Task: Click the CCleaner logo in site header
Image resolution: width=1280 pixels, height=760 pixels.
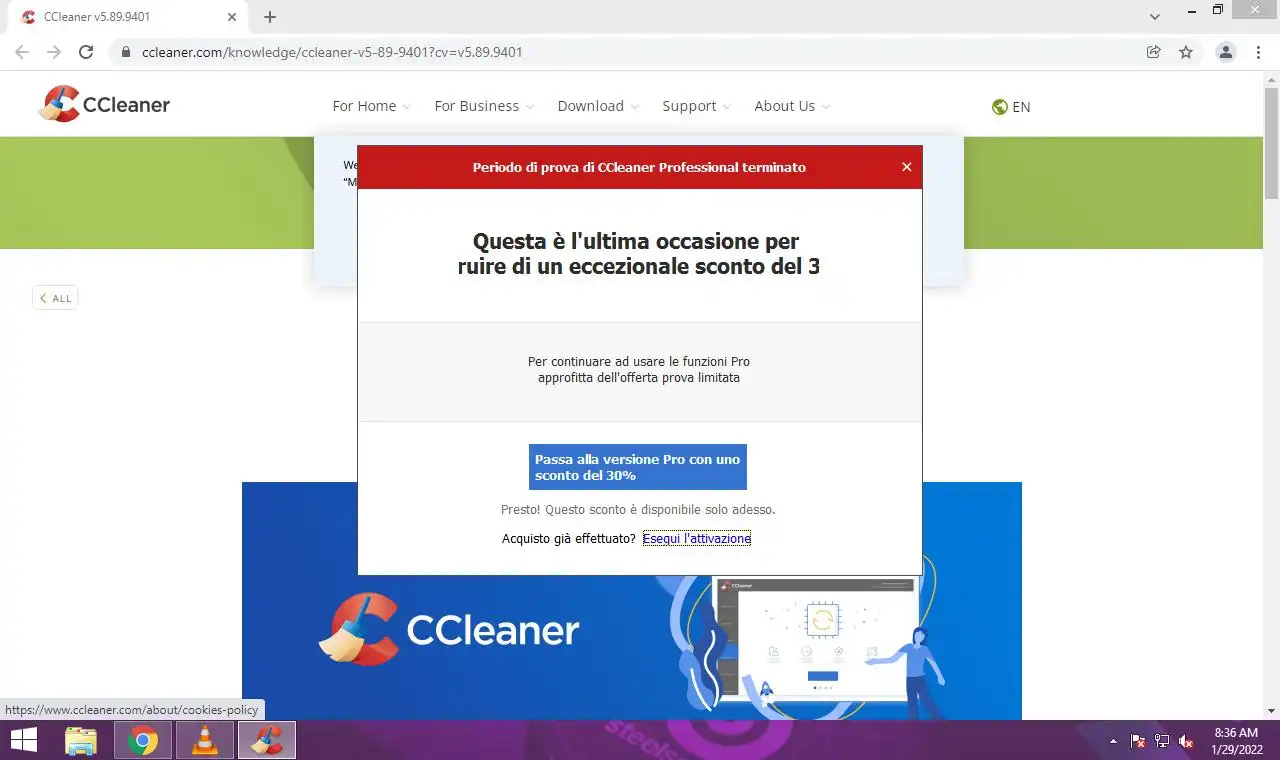Action: click(x=105, y=104)
